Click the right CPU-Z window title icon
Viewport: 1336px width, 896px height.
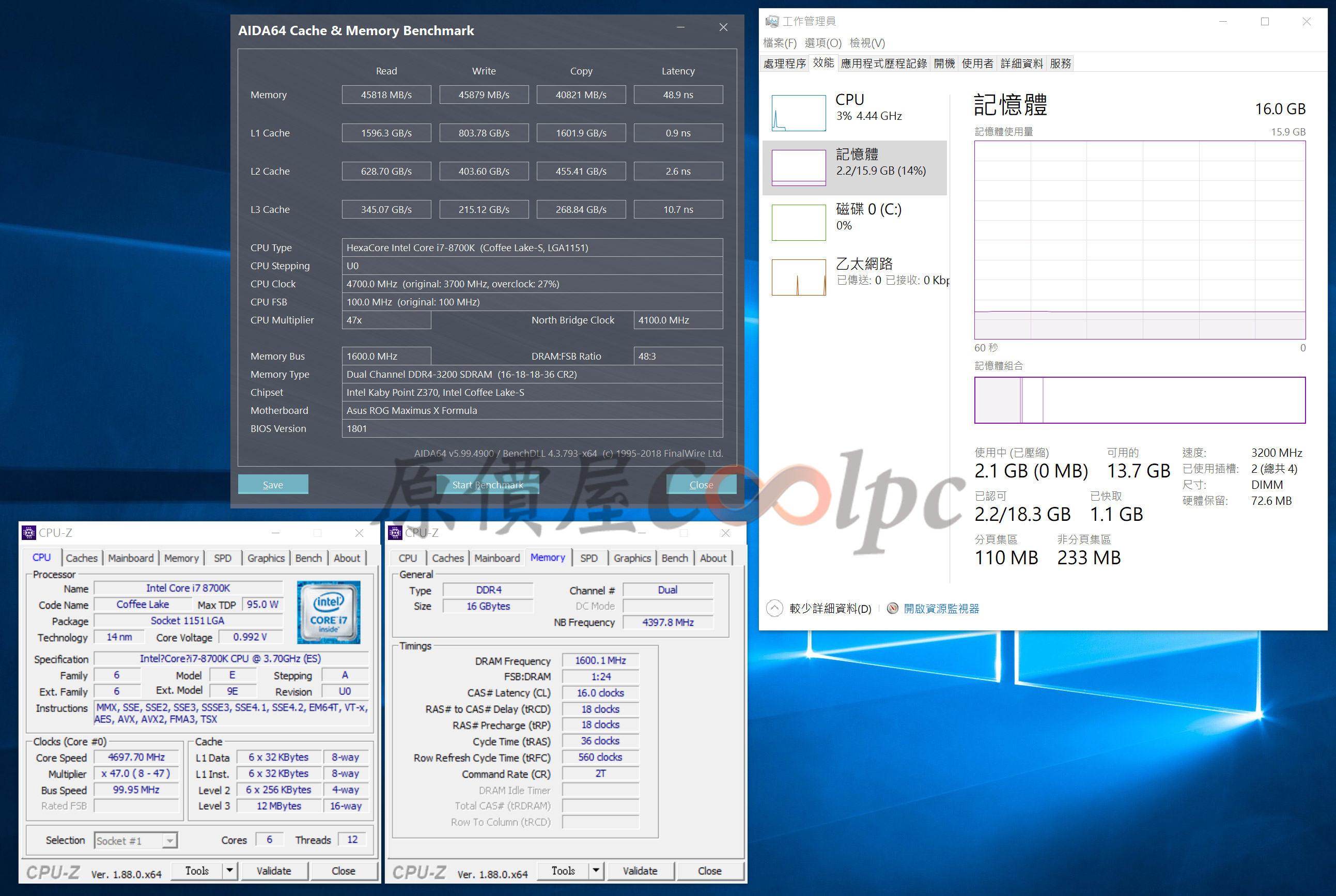pos(395,533)
